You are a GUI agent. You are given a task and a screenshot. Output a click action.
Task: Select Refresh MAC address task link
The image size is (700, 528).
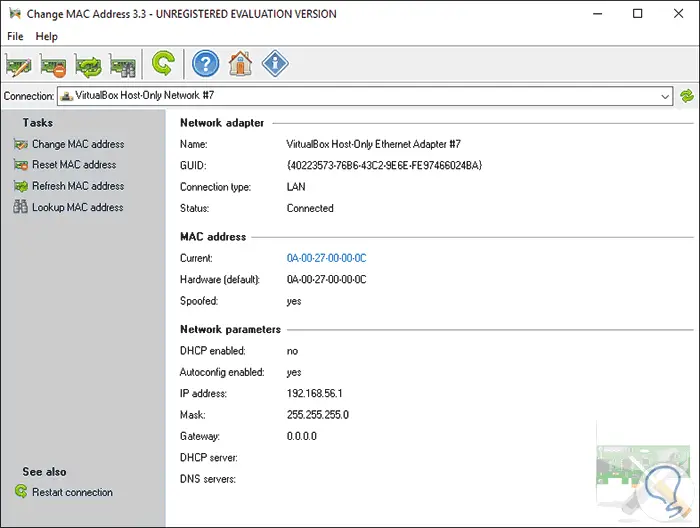pyautogui.click(x=77, y=186)
